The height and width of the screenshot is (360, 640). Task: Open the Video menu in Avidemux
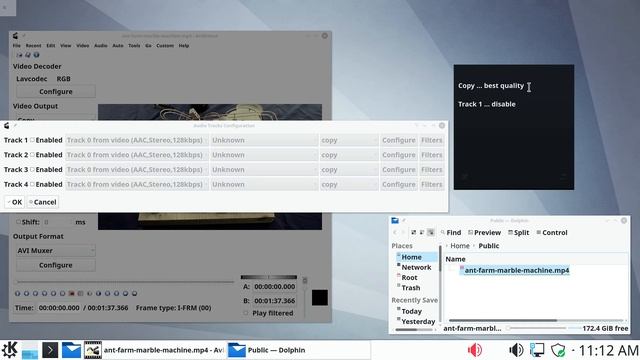[82, 46]
